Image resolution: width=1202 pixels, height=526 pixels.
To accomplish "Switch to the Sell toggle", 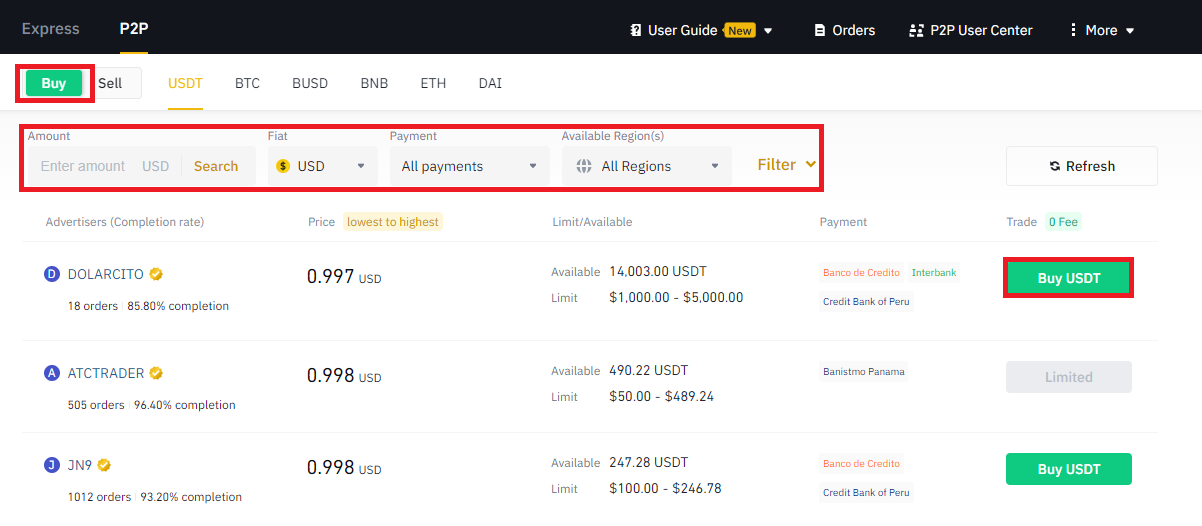I will (x=110, y=83).
